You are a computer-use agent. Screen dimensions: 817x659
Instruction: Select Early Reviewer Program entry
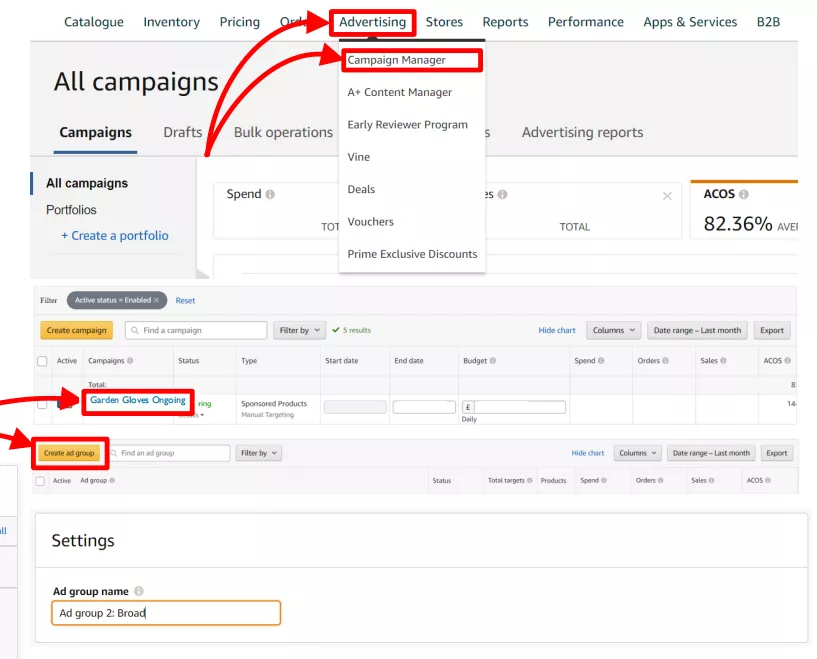tap(407, 125)
